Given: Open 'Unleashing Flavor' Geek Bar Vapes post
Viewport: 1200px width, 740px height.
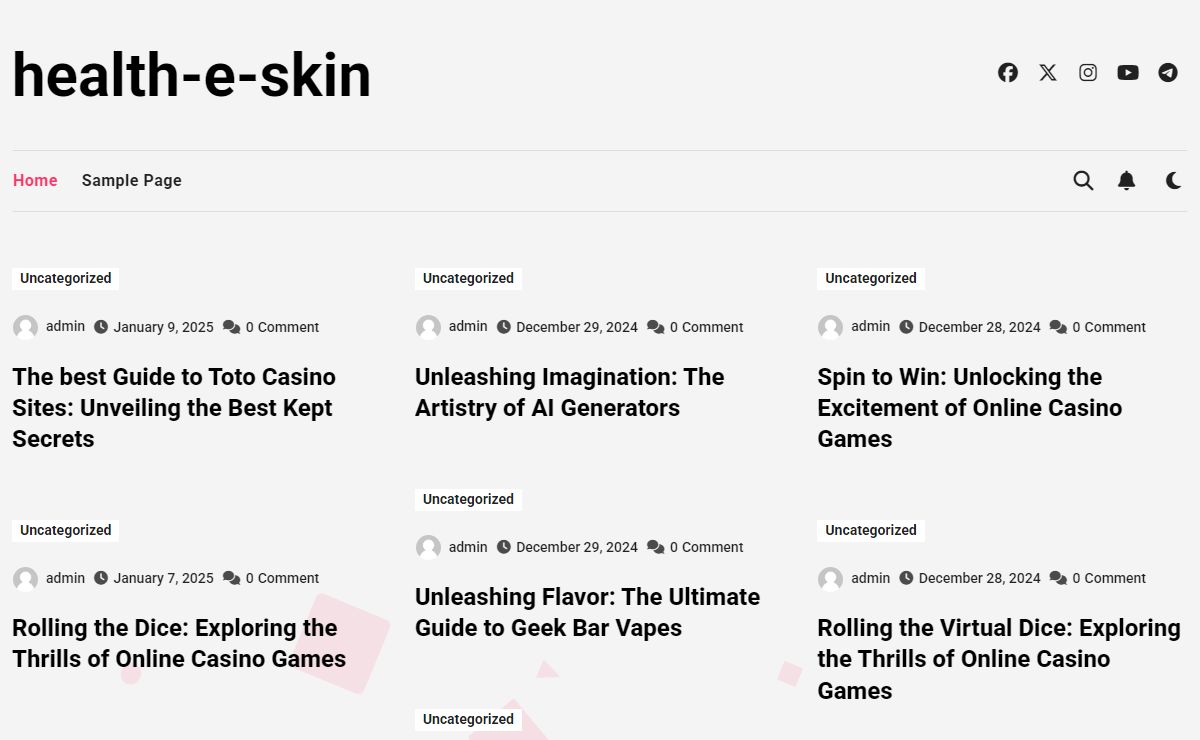Looking at the screenshot, I should click(x=587, y=612).
